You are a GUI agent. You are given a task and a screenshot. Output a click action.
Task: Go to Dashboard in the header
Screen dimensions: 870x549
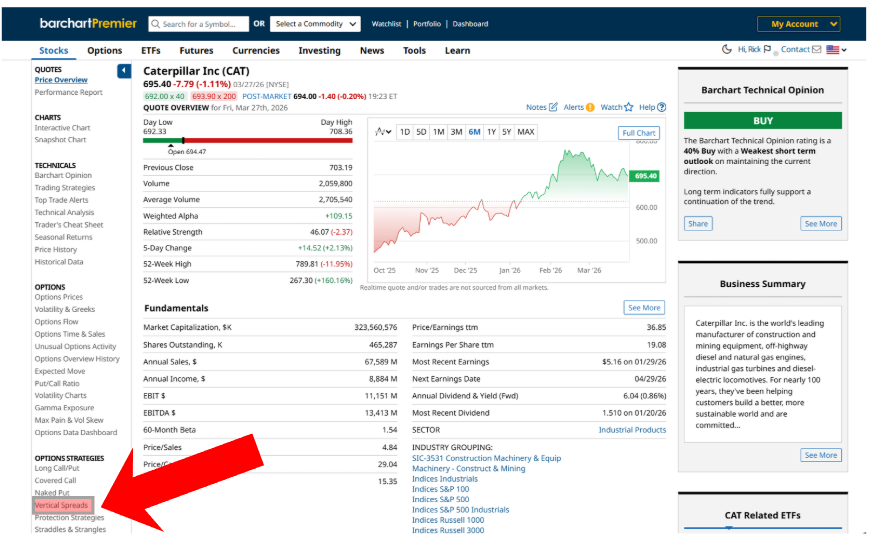(x=471, y=24)
